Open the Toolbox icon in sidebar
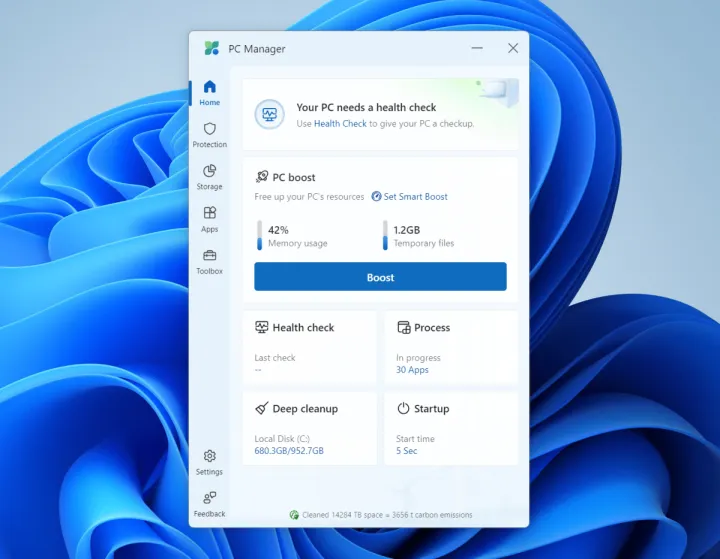 (209, 260)
